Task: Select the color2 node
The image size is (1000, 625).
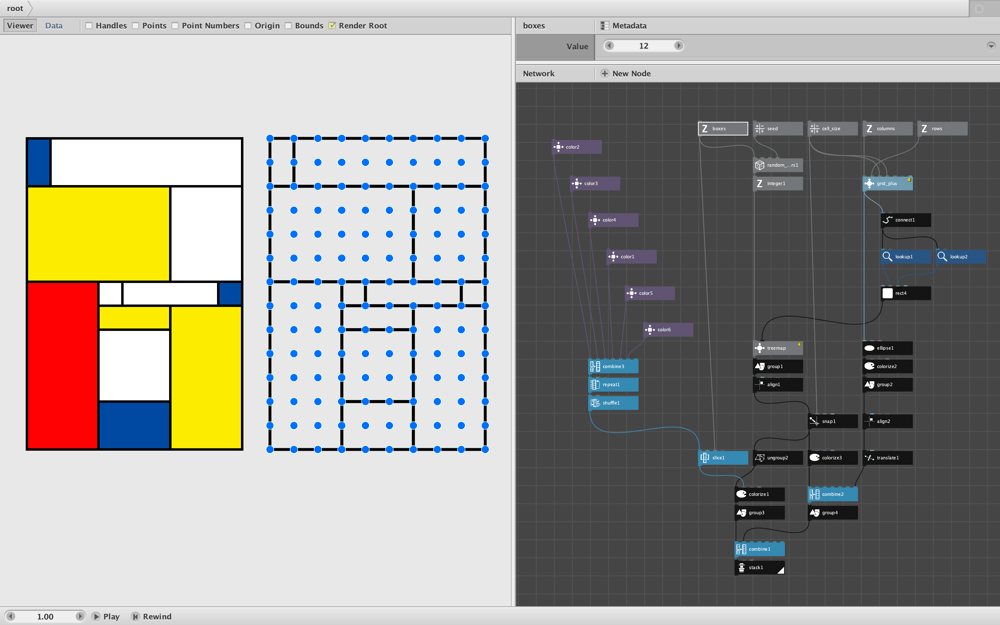Action: point(577,147)
